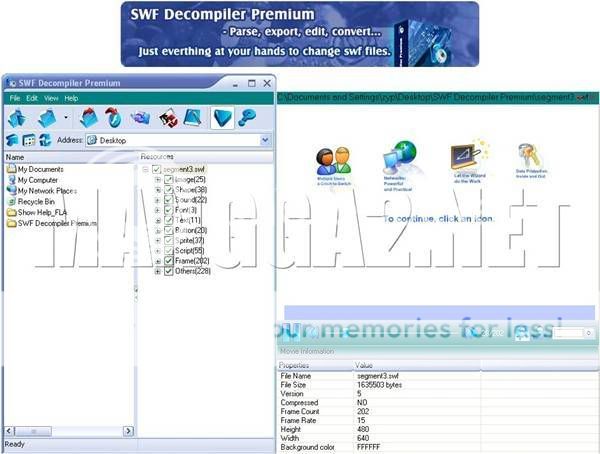Click the '1635503 bytes' value cell
600x454 pixels.
pyautogui.click(x=379, y=385)
